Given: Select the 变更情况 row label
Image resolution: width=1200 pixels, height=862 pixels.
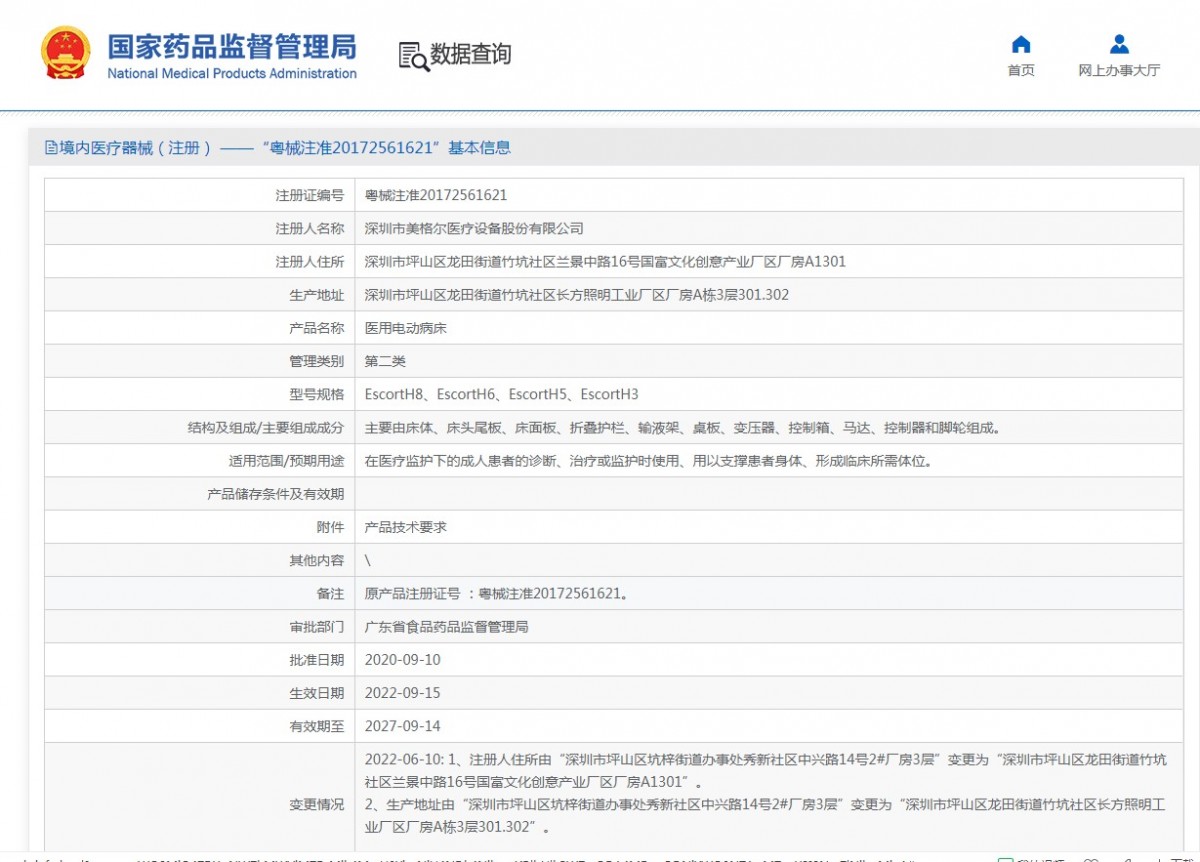Looking at the screenshot, I should [x=317, y=805].
